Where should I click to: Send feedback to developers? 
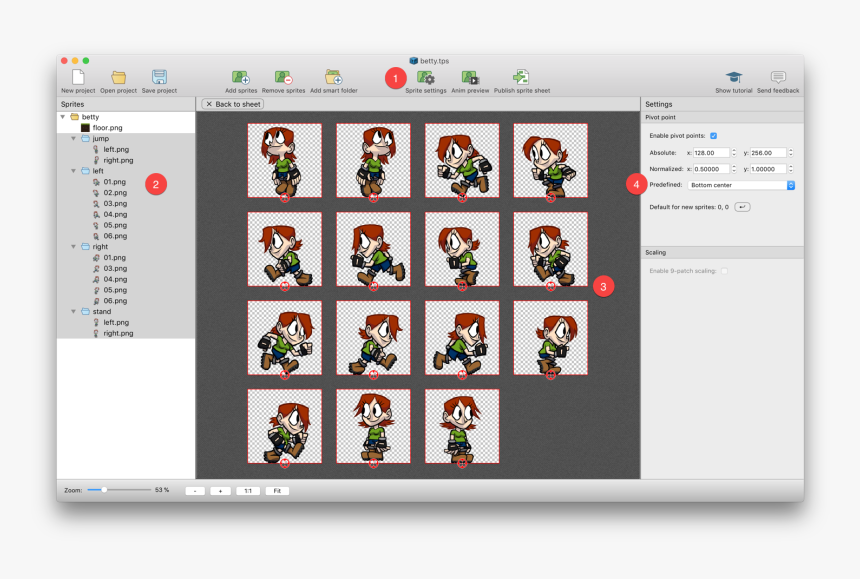pos(778,77)
